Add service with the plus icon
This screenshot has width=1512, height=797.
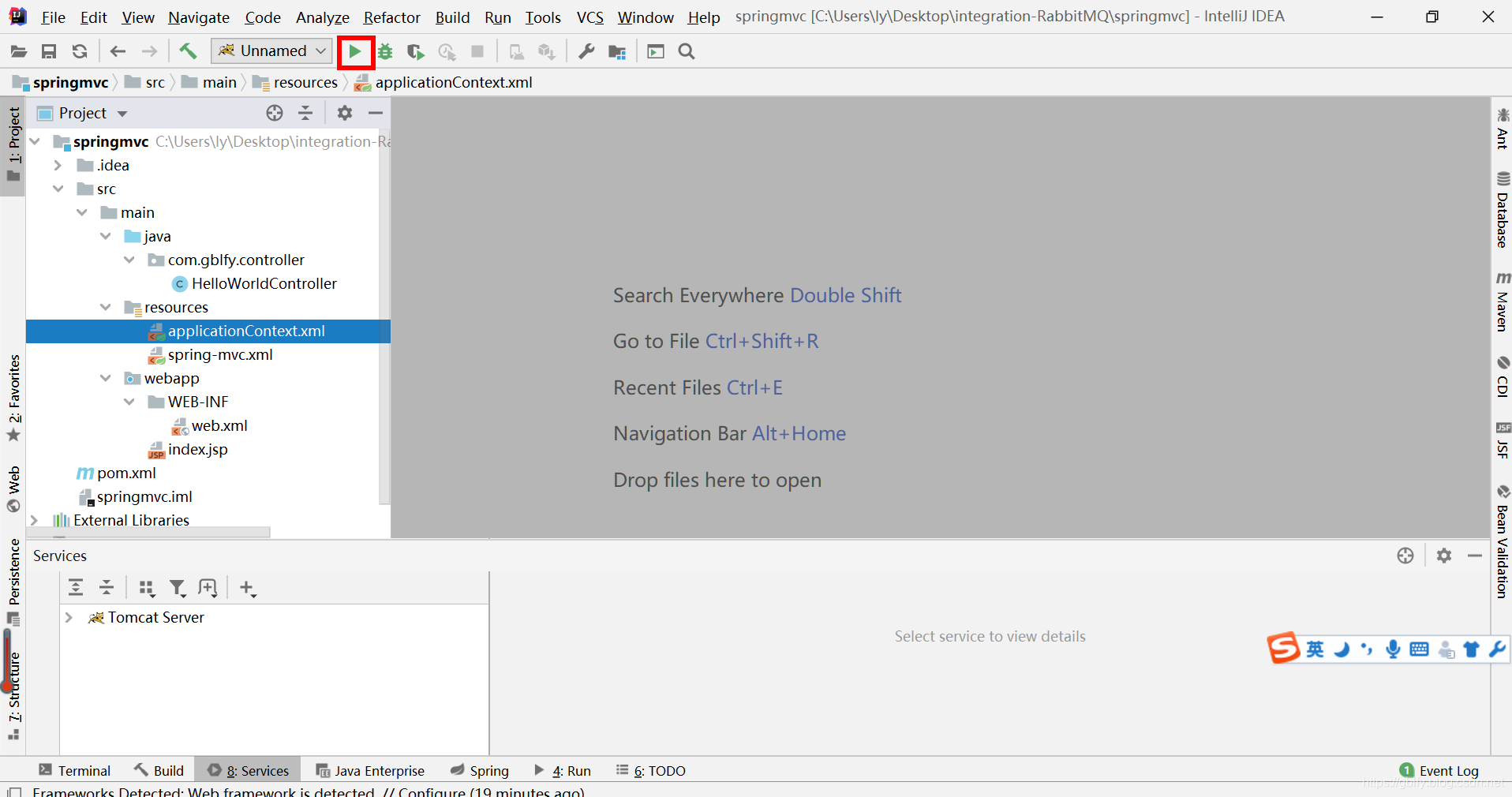pos(248,588)
